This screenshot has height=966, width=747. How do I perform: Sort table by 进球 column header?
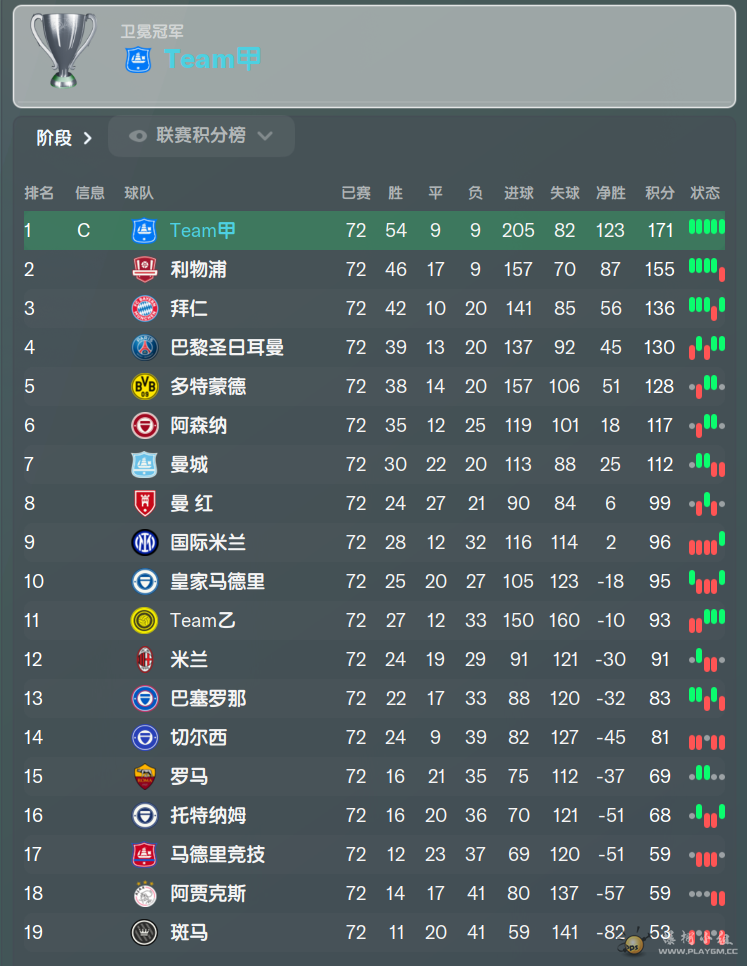[519, 193]
